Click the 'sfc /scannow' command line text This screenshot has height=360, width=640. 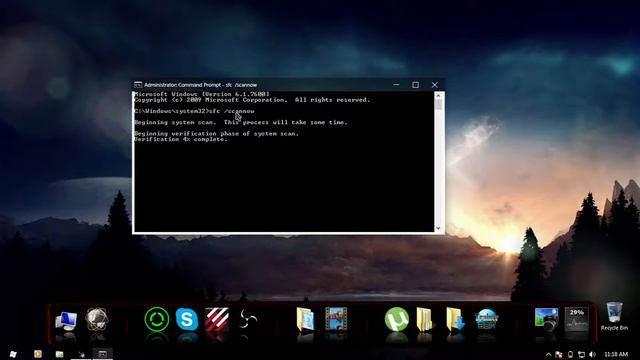pos(231,111)
